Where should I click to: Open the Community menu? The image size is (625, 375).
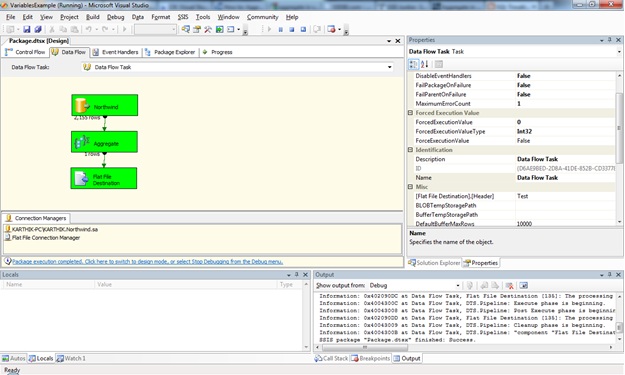tap(262, 17)
